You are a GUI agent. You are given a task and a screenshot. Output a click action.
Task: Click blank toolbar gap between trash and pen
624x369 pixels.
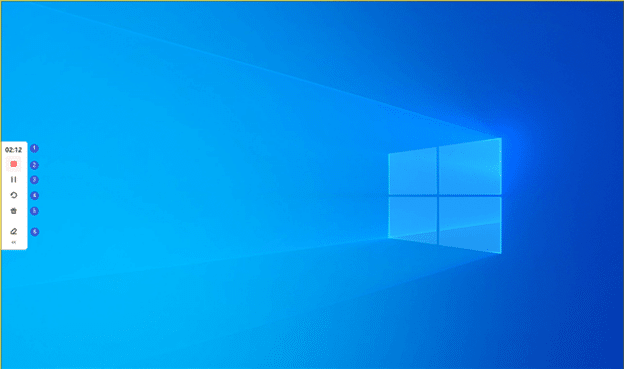[14, 221]
